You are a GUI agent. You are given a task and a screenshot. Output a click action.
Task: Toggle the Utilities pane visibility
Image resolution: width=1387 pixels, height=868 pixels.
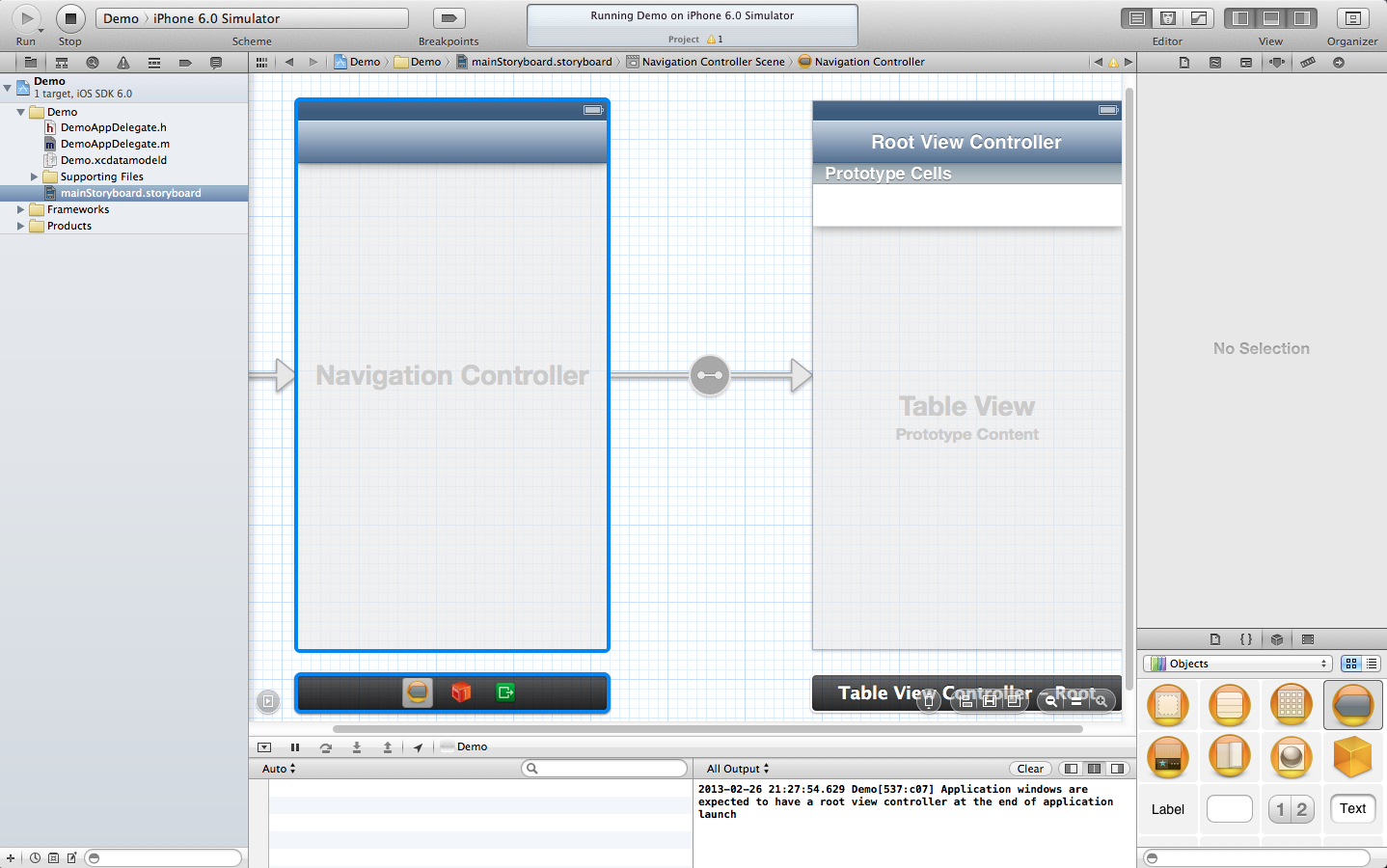pyautogui.click(x=1301, y=18)
